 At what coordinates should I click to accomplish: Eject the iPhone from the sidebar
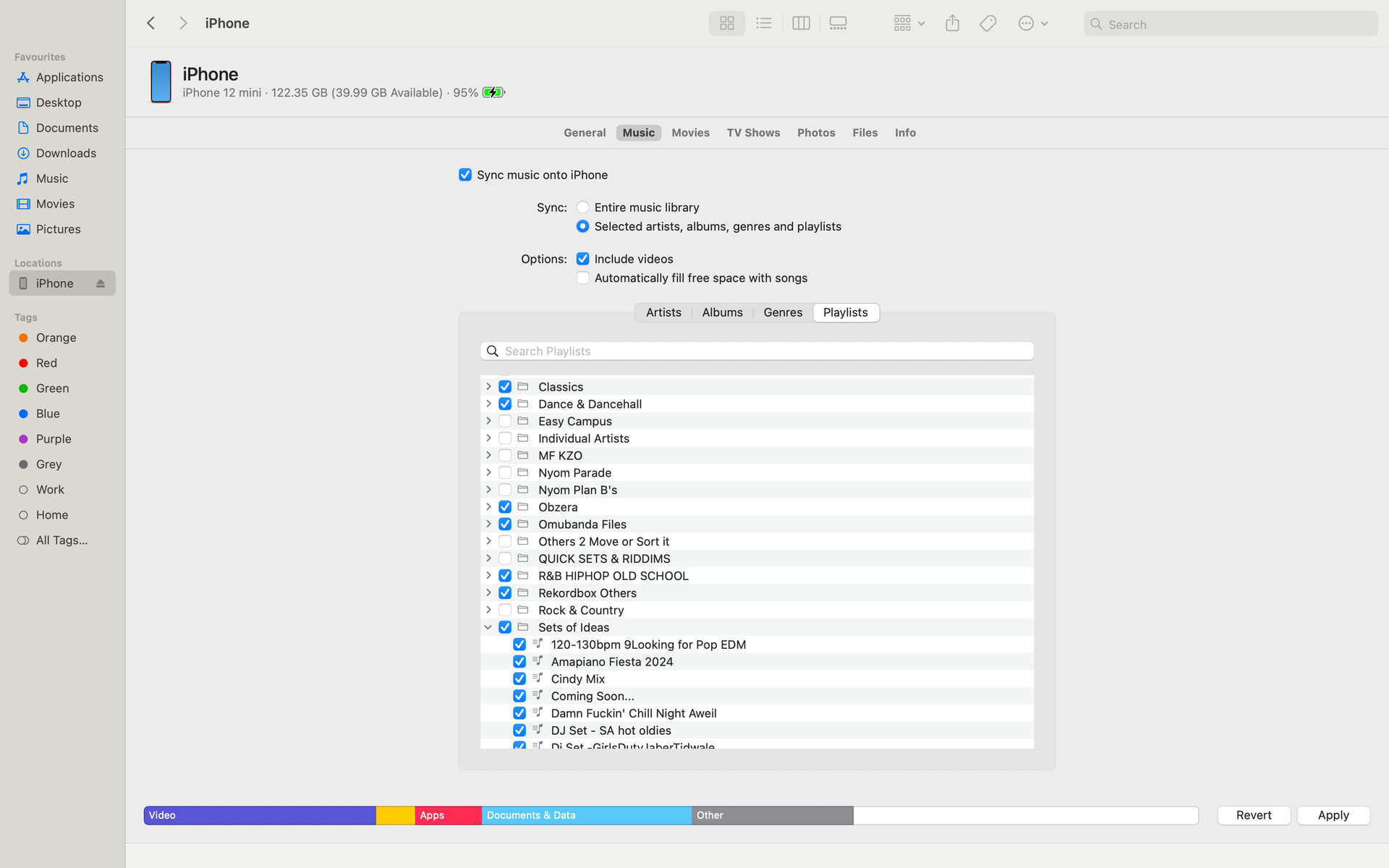(101, 284)
